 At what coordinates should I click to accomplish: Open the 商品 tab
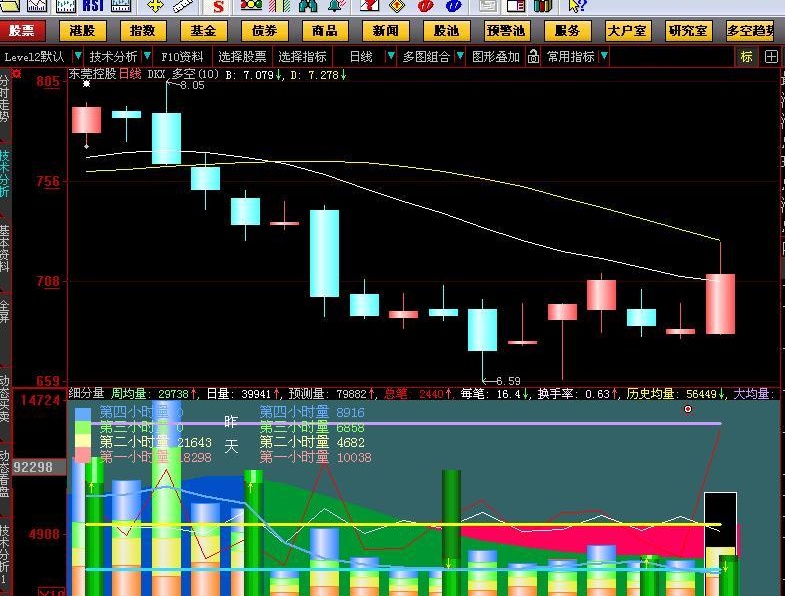(x=324, y=31)
